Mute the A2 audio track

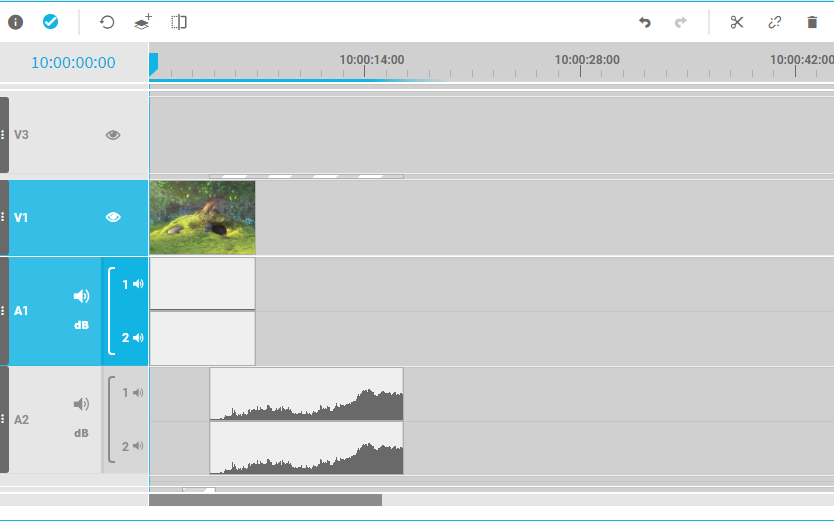81,404
